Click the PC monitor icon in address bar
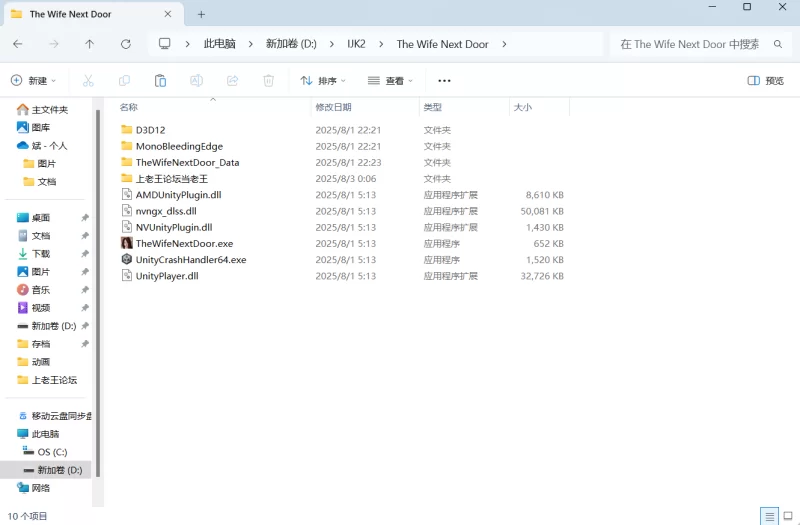This screenshot has width=800, height=525. pyautogui.click(x=164, y=44)
